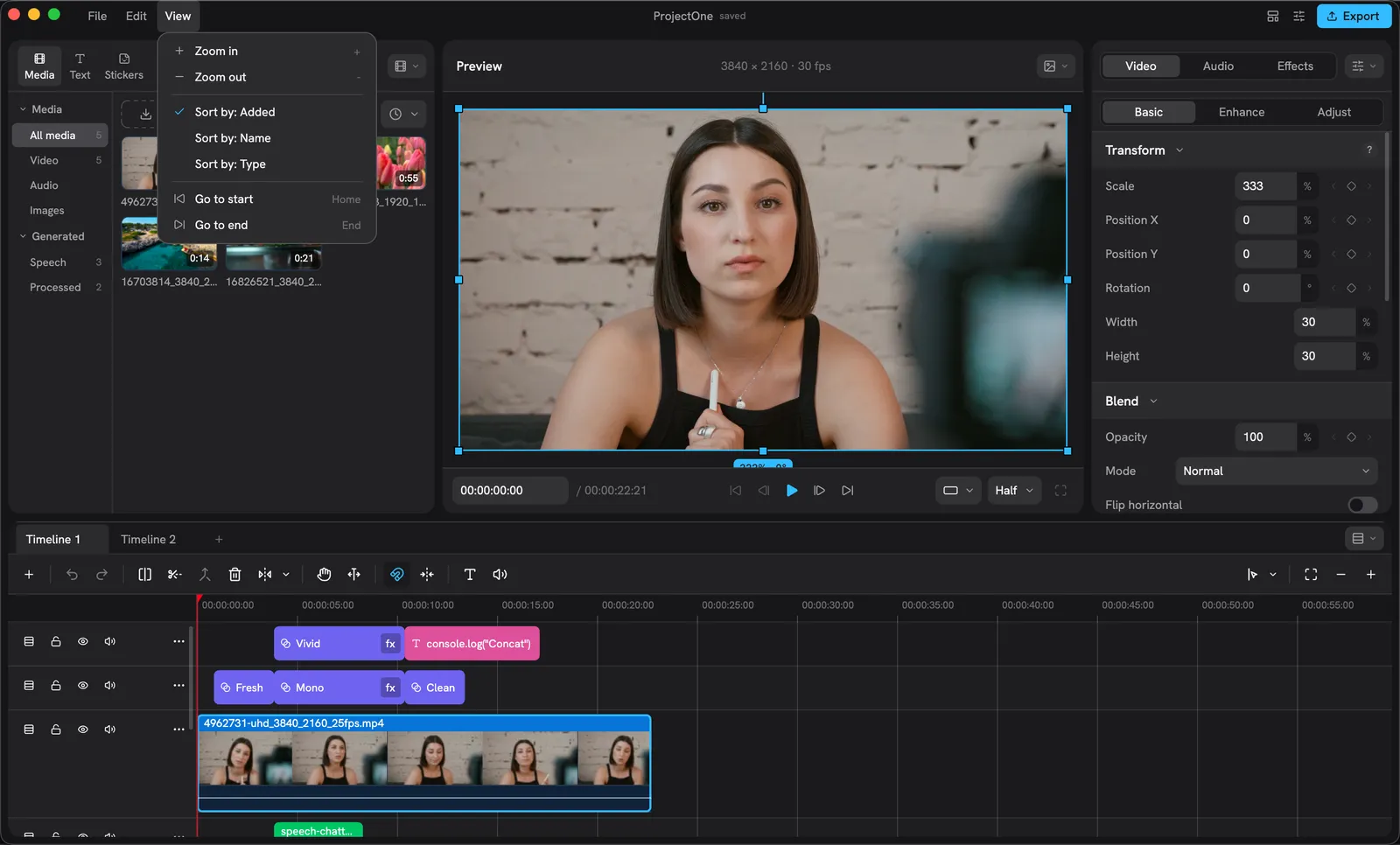Select the hand pan tool
Viewport: 1400px width, 845px height.
(x=324, y=575)
